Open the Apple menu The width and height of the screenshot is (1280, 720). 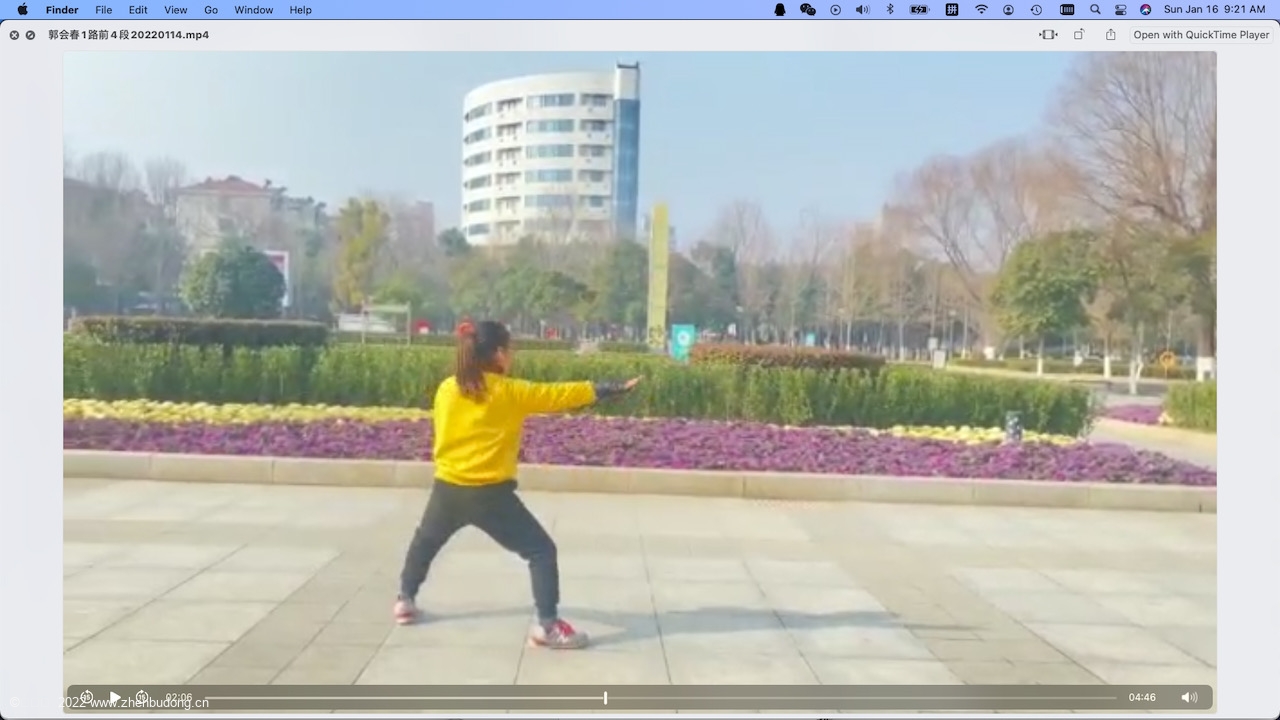[x=22, y=10]
